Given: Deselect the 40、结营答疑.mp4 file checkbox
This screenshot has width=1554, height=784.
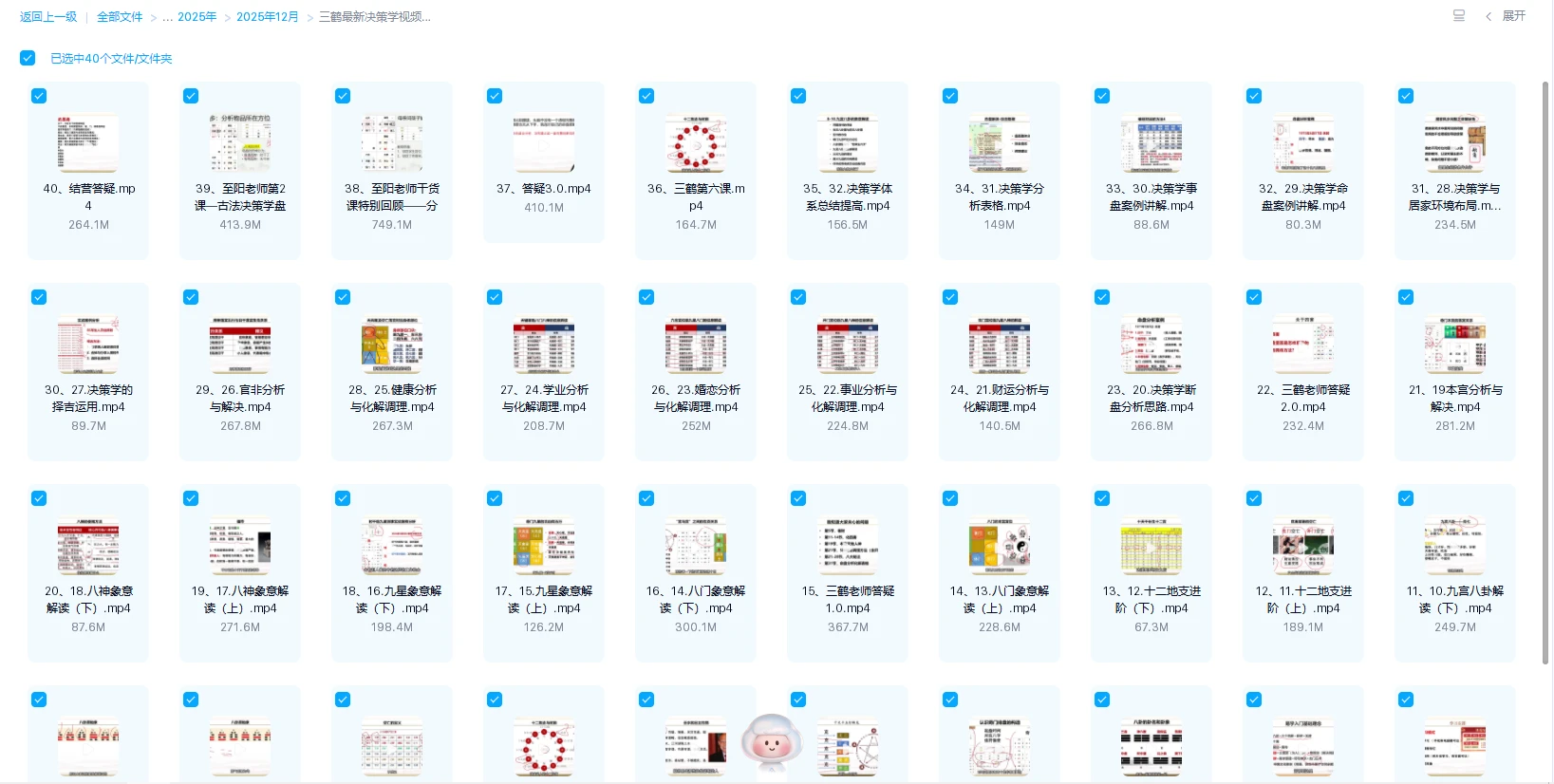Looking at the screenshot, I should point(39,96).
